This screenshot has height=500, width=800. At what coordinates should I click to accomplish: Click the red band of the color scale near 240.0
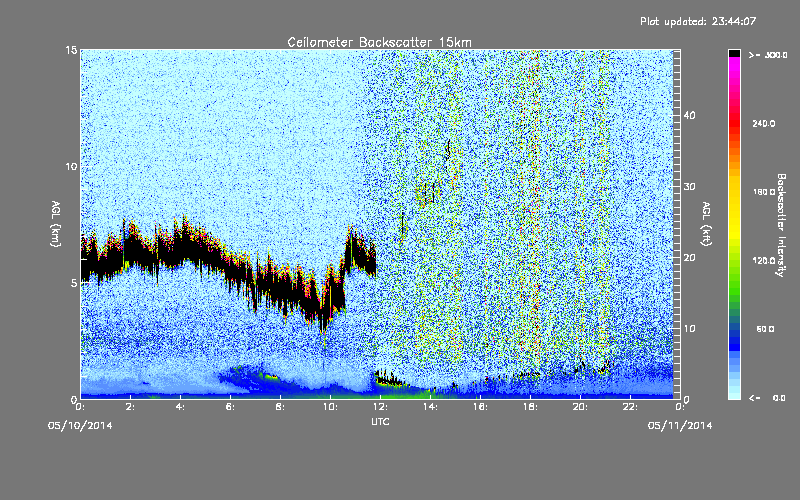(x=734, y=123)
